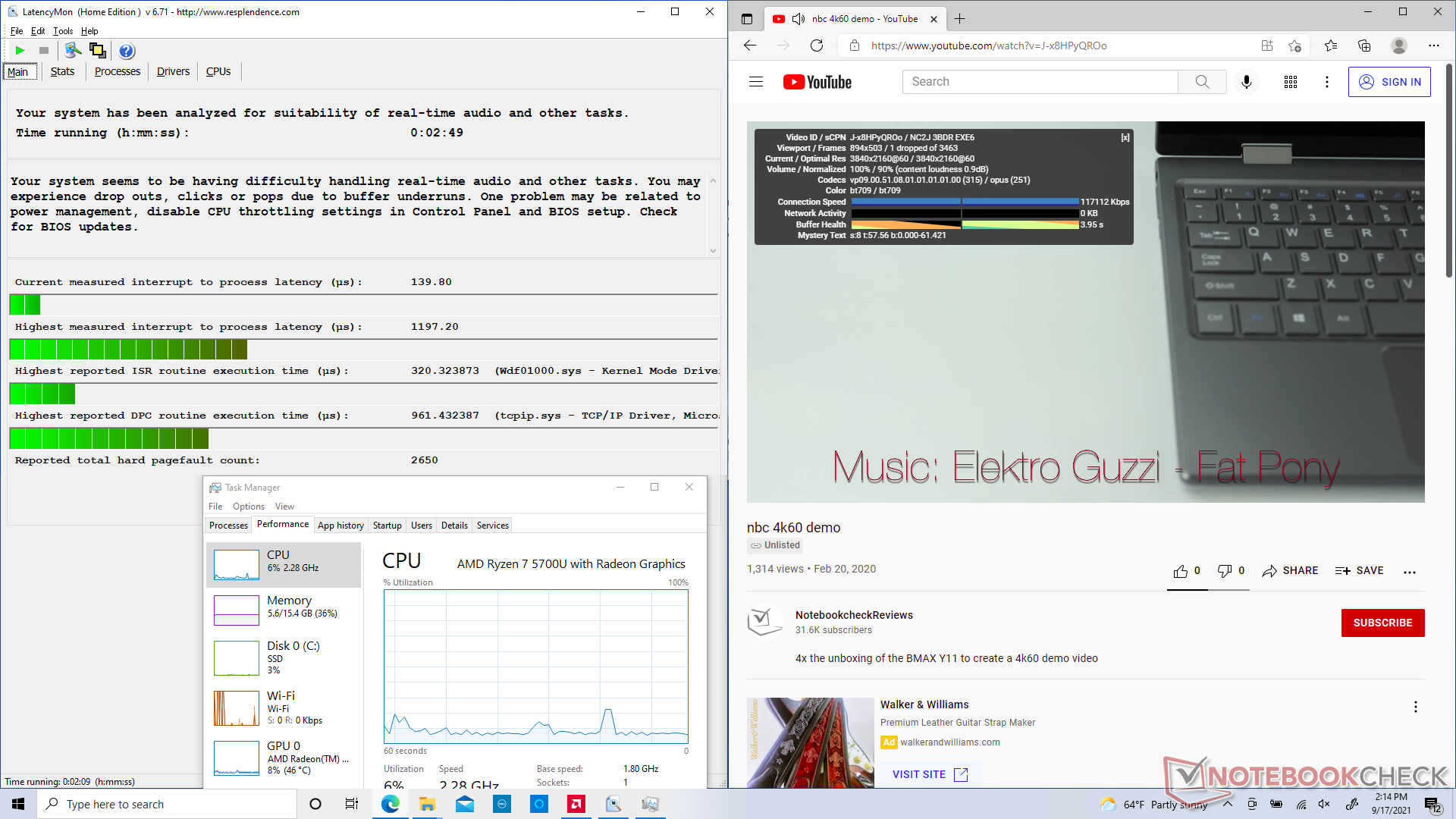Click the YouTube voice search microphone icon
The image size is (1456, 819).
coord(1246,82)
